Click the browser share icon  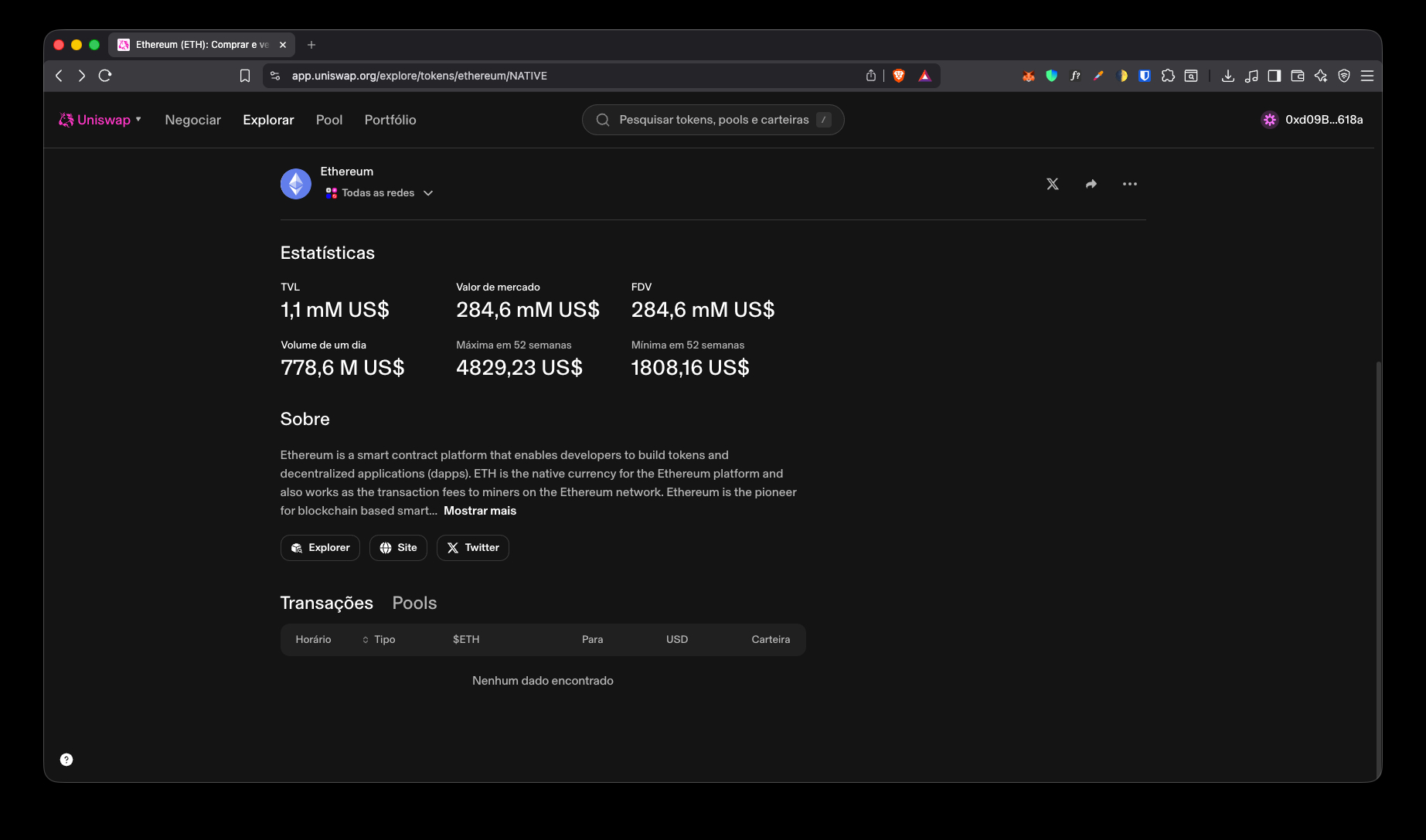pyautogui.click(x=871, y=76)
